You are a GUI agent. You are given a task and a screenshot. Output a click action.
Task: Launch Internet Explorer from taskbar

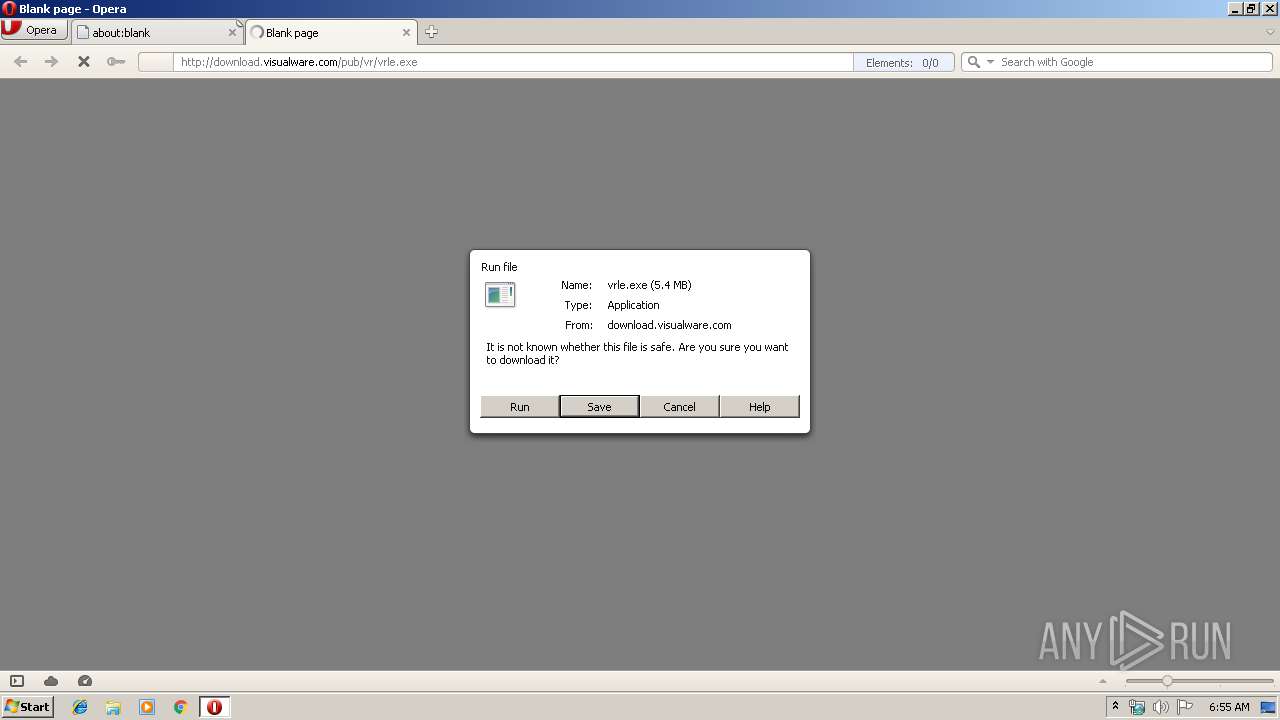pyautogui.click(x=80, y=707)
